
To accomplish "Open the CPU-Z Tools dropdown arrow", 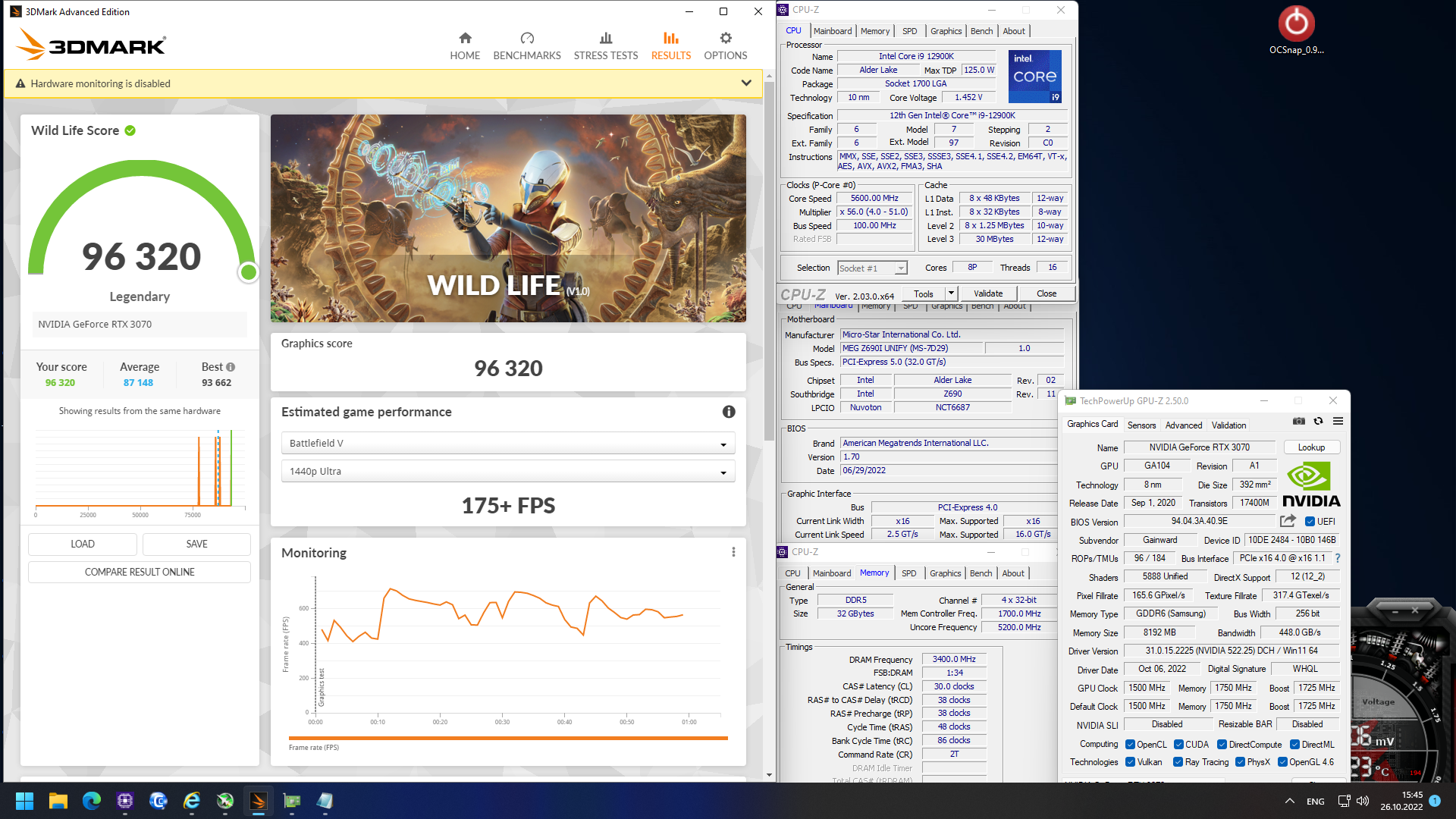I will pos(951,293).
